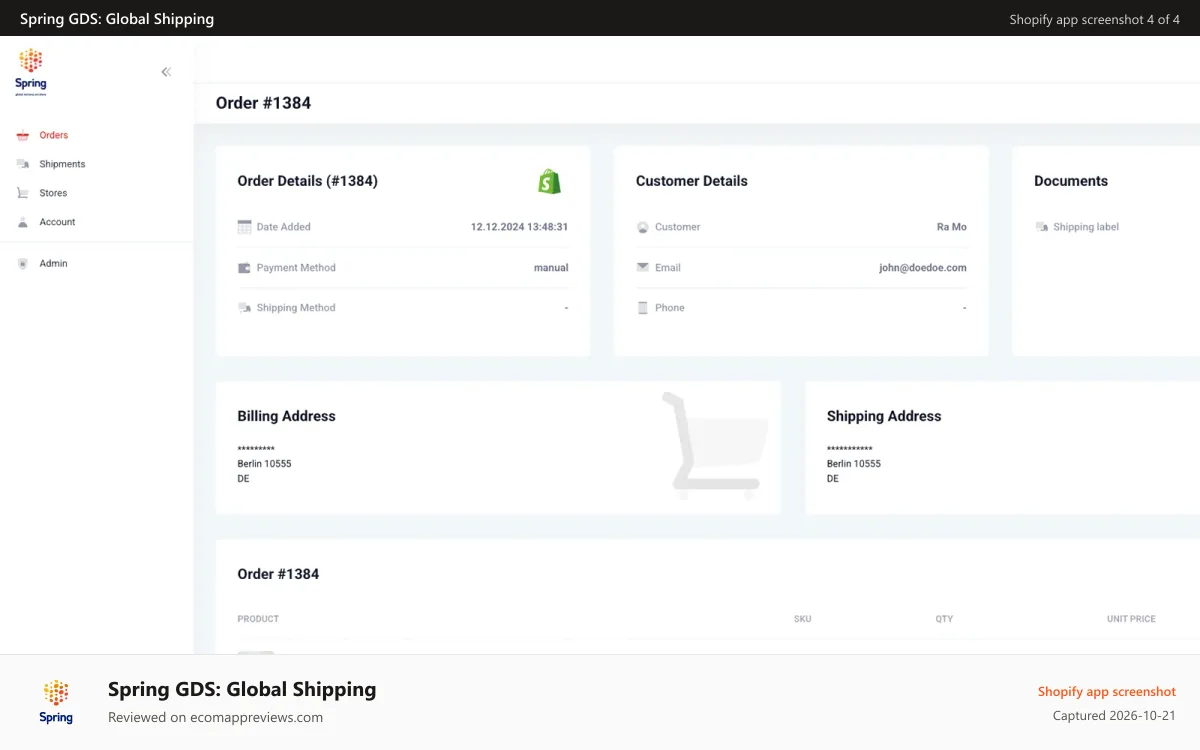The image size is (1200, 750).
Task: Click the Shipments truck icon
Action: (22, 164)
